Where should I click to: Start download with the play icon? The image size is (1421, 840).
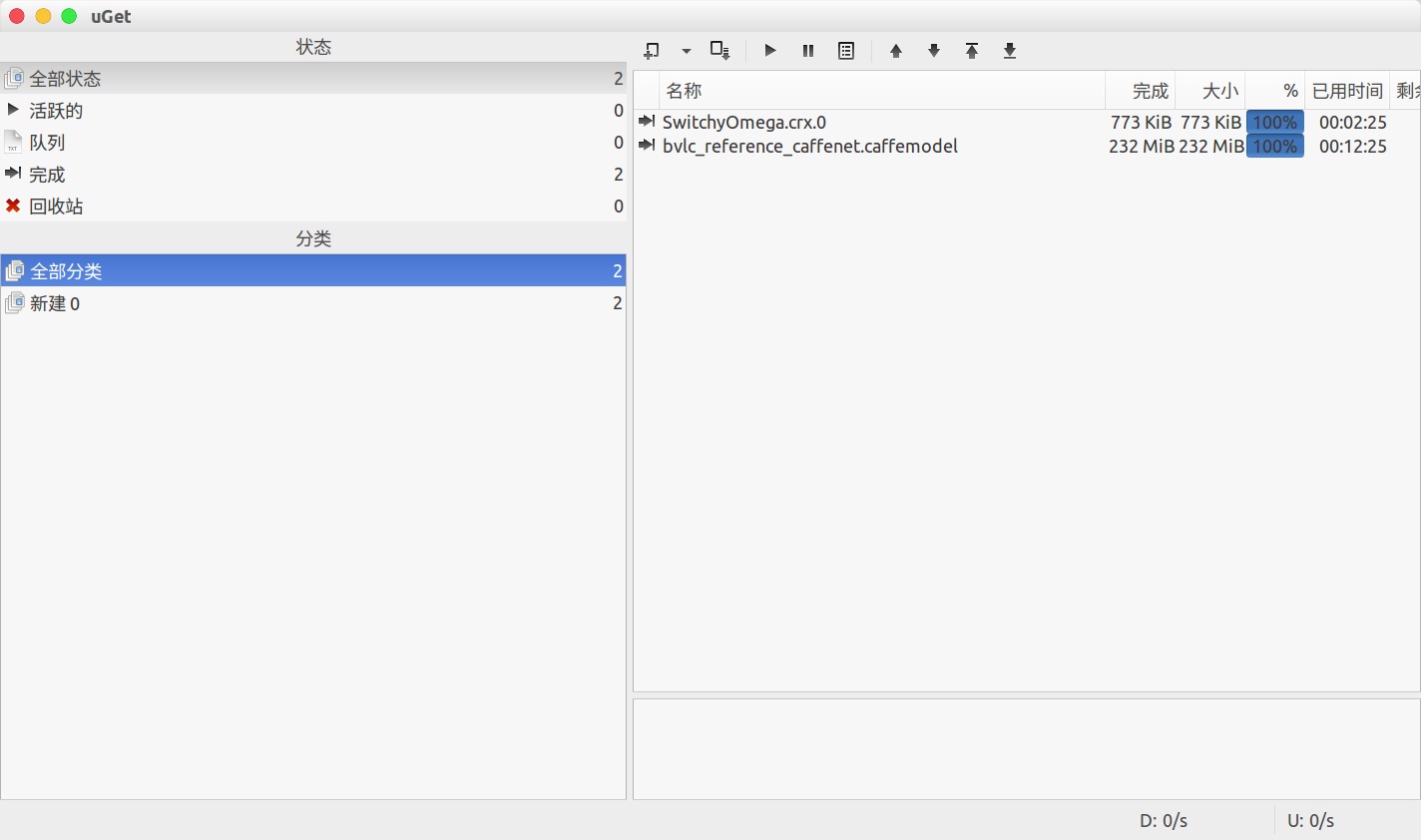tap(770, 51)
